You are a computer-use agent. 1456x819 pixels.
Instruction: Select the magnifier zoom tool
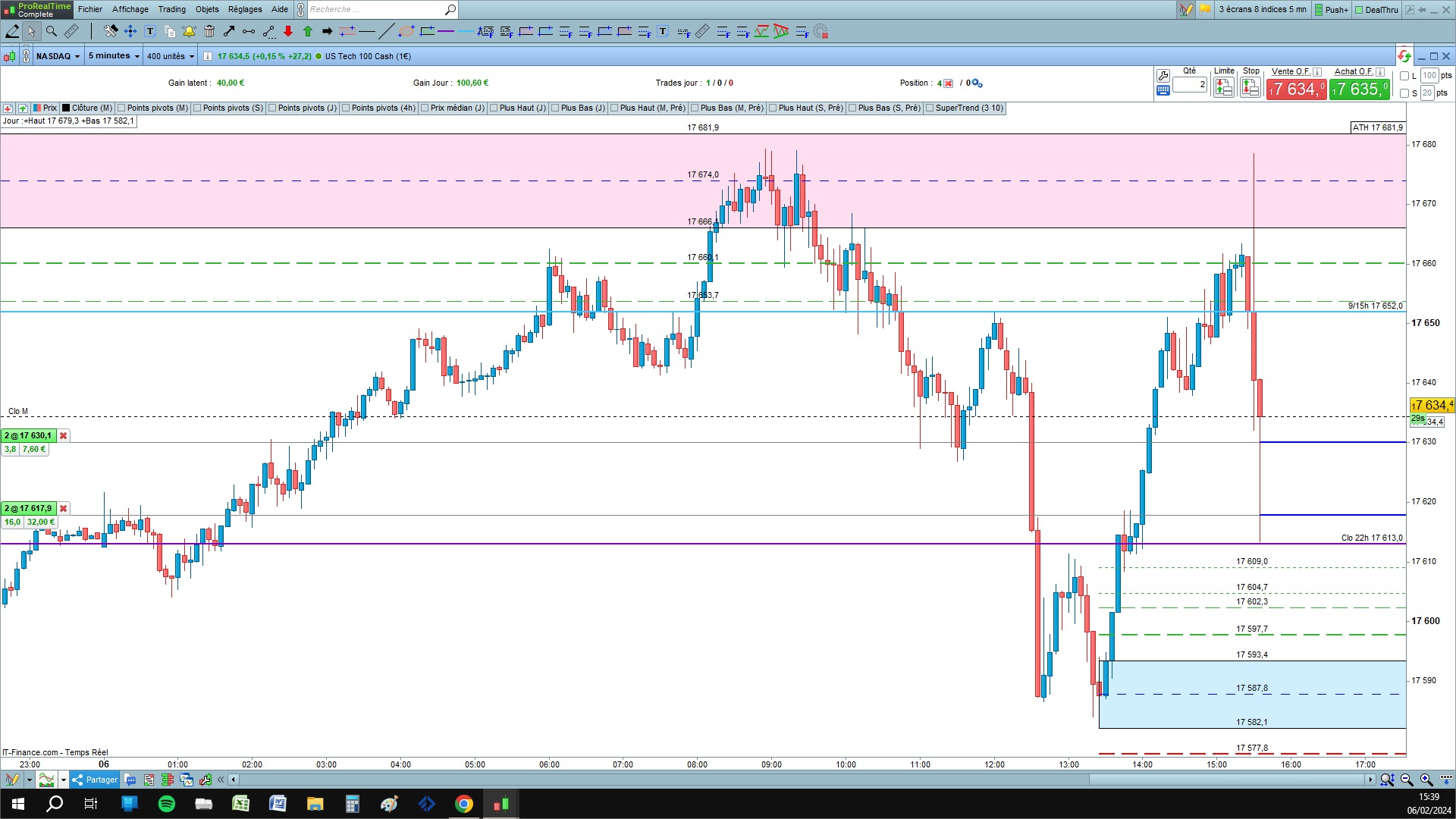(x=52, y=31)
